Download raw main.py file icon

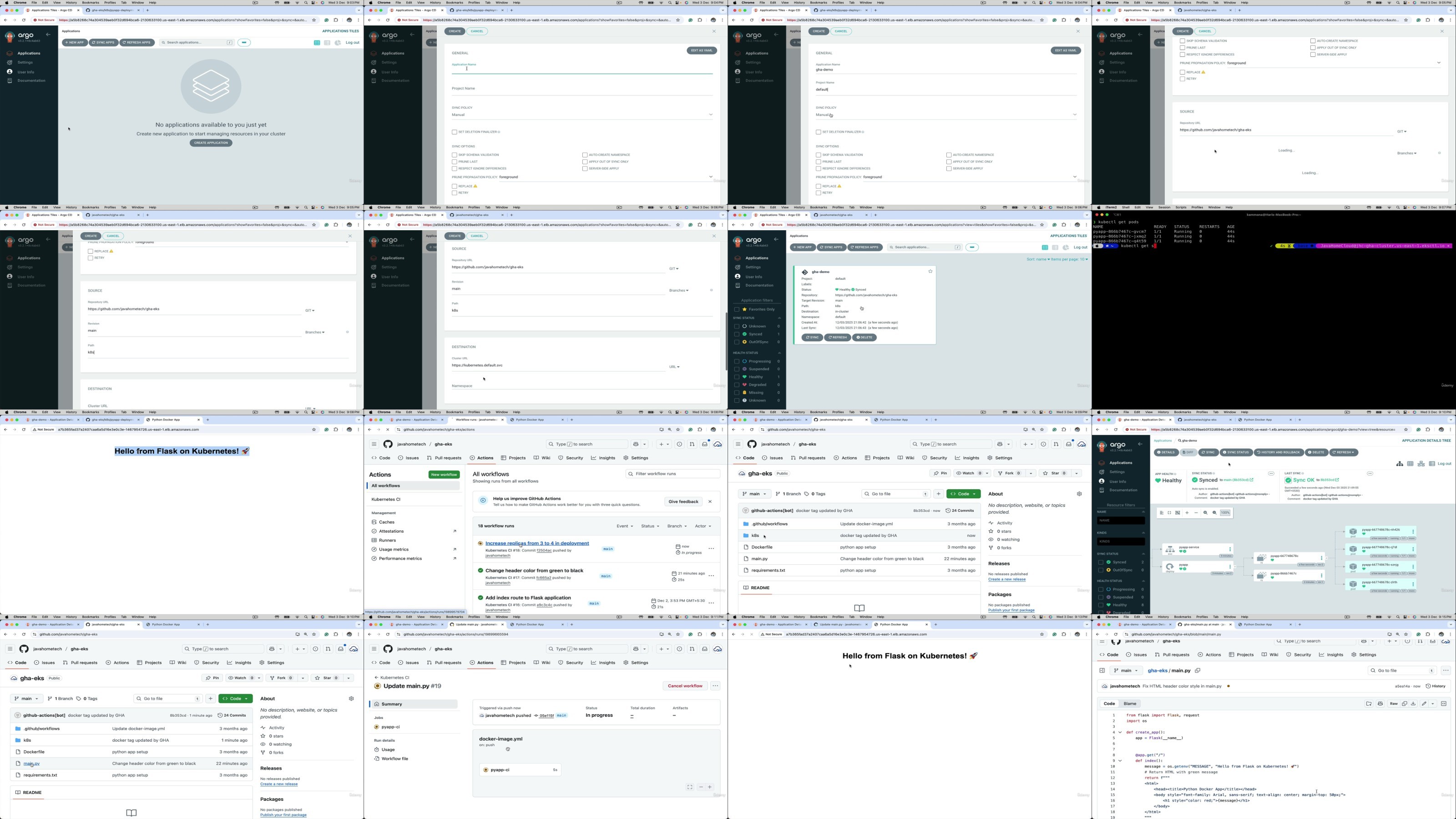[x=1413, y=704]
